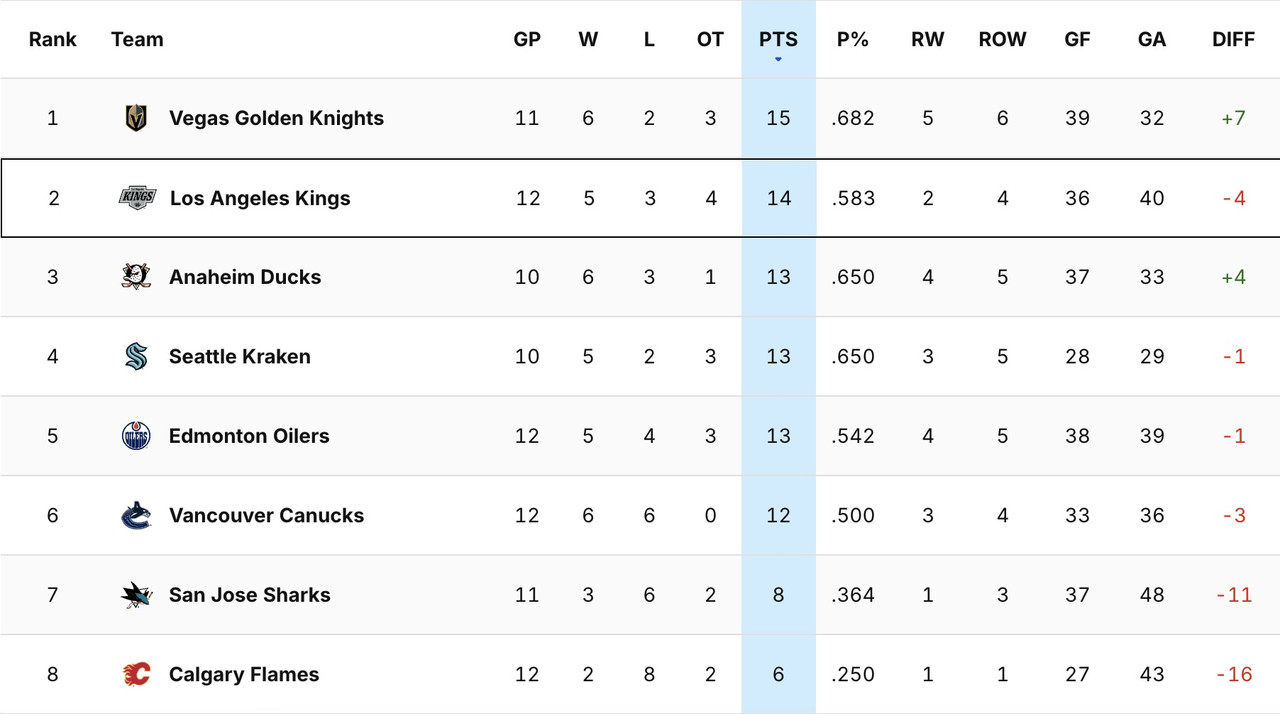Click the Los Angeles Kings crest

click(x=136, y=198)
